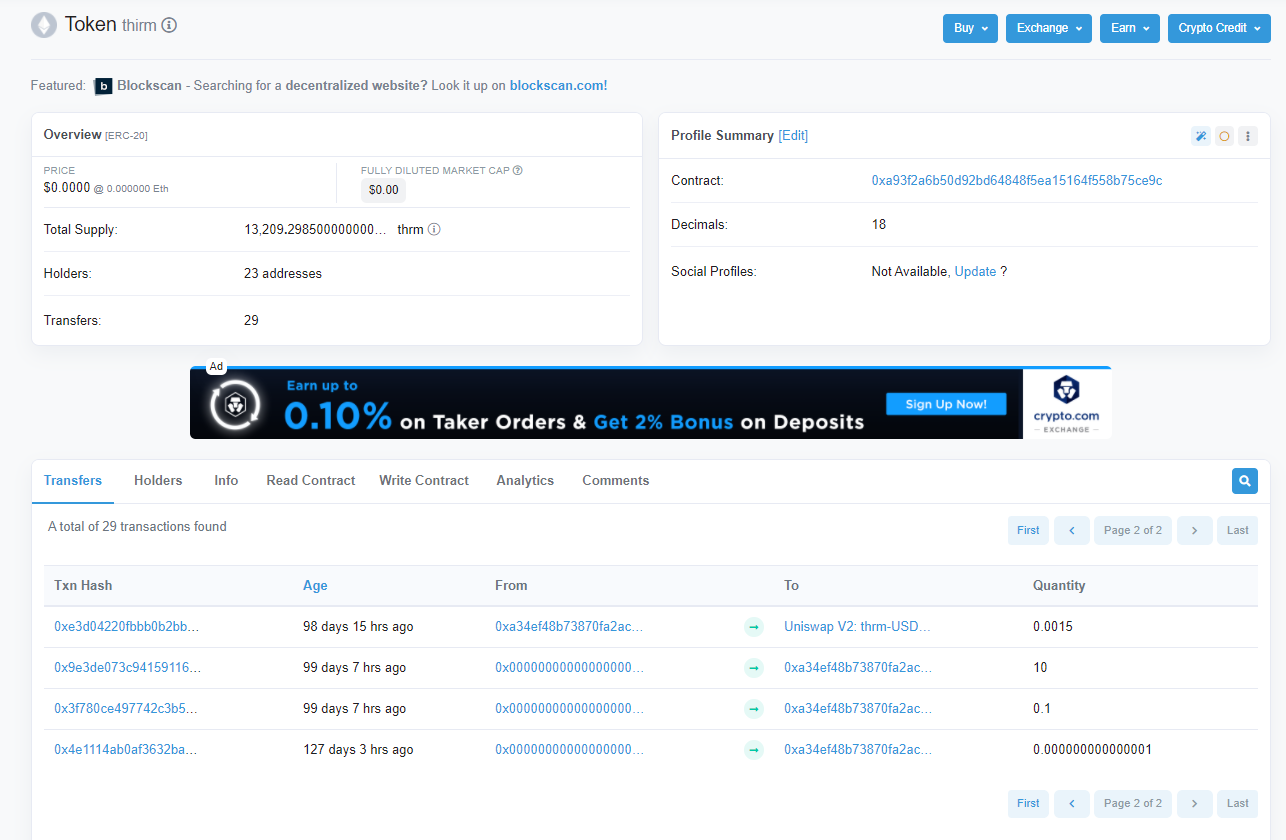This screenshot has width=1286, height=840.
Task: Go to next page using arrow above table
Action: (1194, 530)
